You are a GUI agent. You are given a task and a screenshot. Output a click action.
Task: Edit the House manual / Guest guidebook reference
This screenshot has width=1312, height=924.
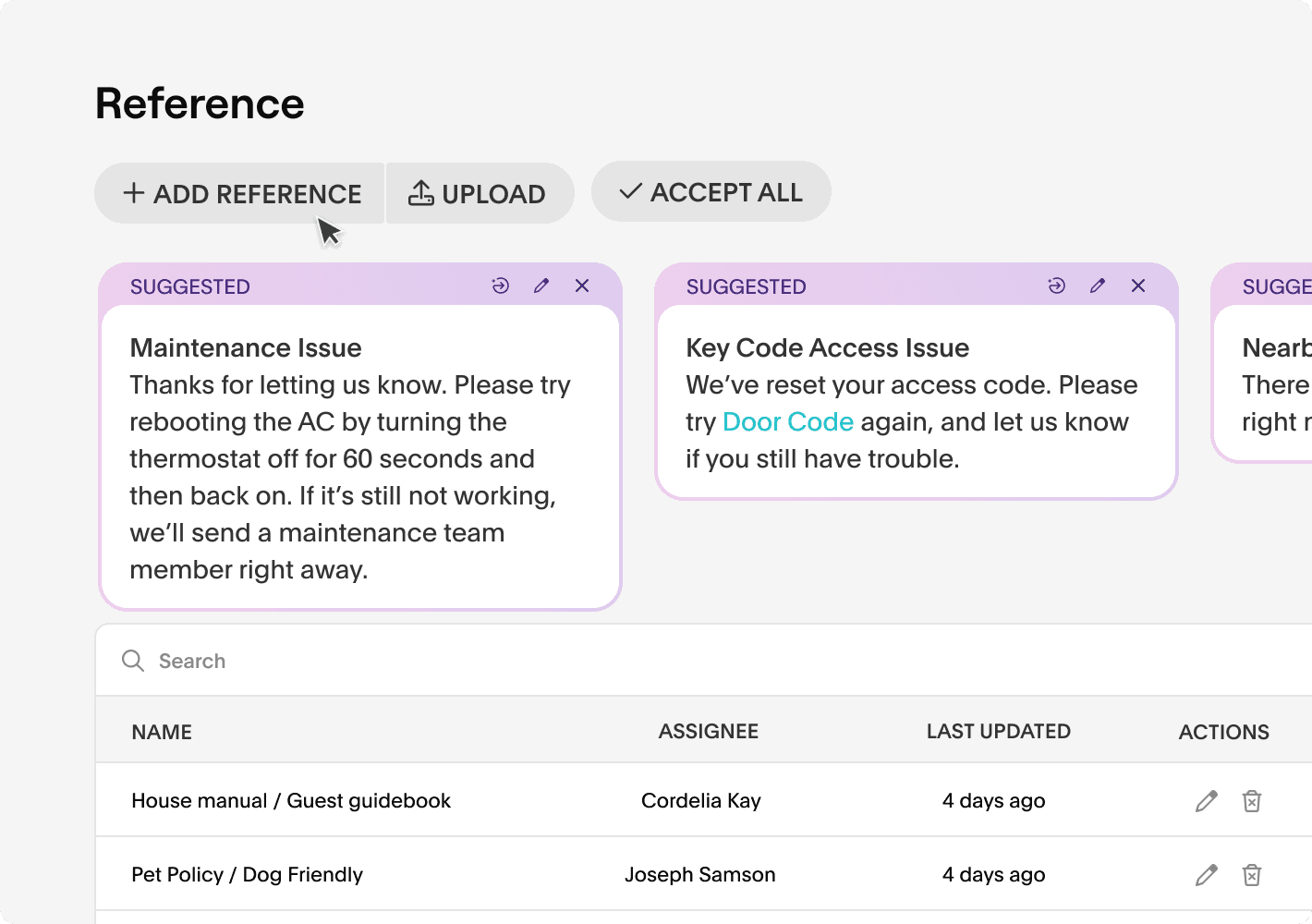point(1205,800)
